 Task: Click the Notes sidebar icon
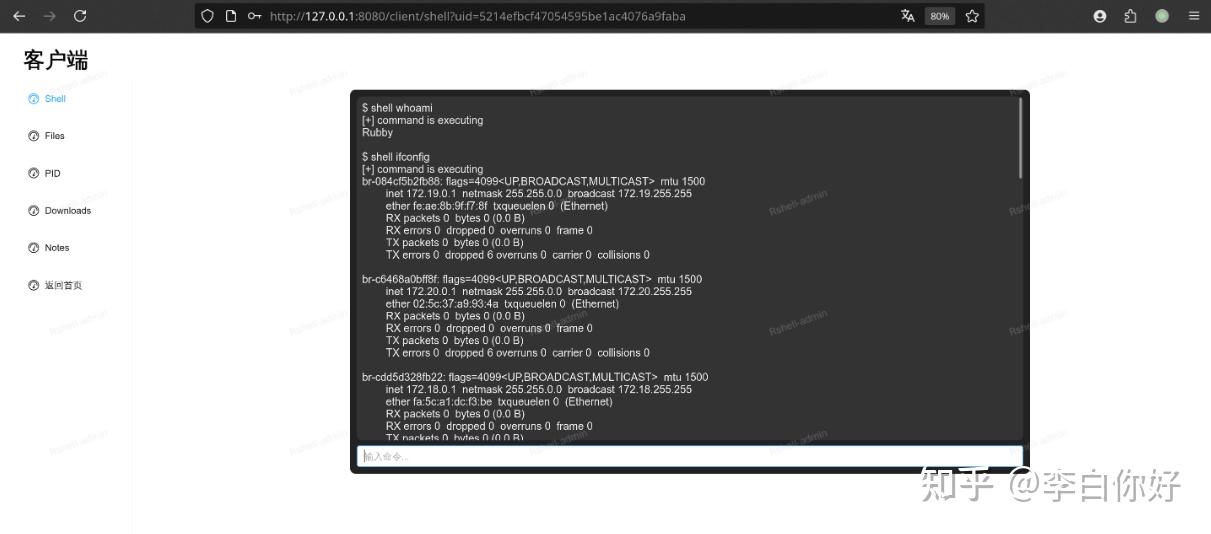(x=34, y=248)
